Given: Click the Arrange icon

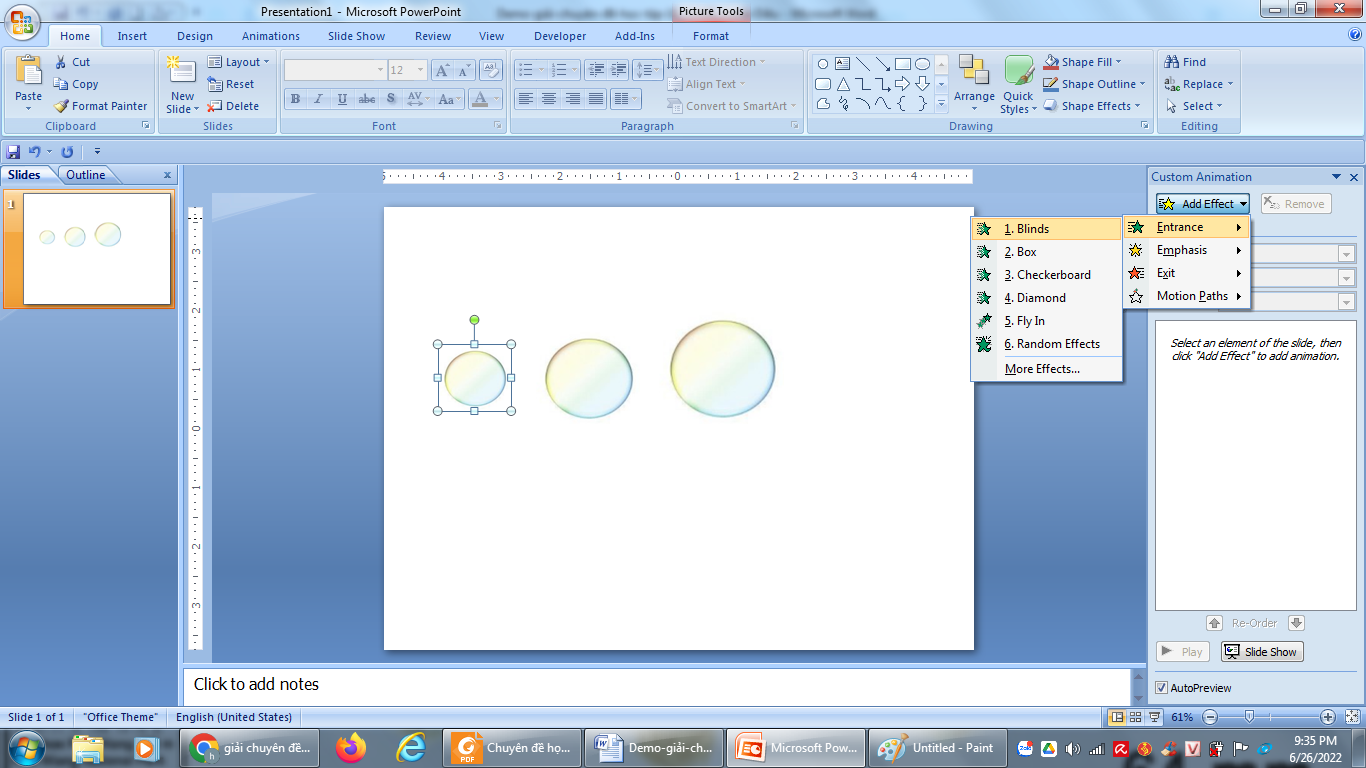Looking at the screenshot, I should (973, 72).
